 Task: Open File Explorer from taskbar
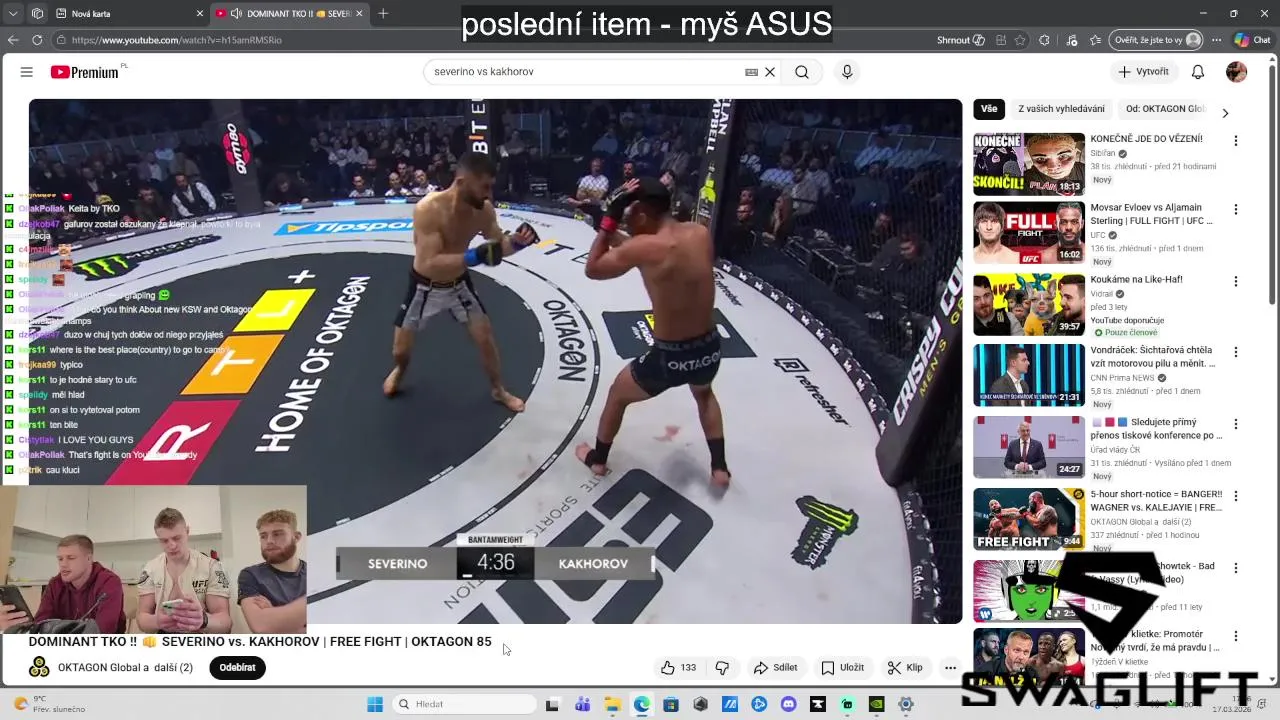point(612,704)
